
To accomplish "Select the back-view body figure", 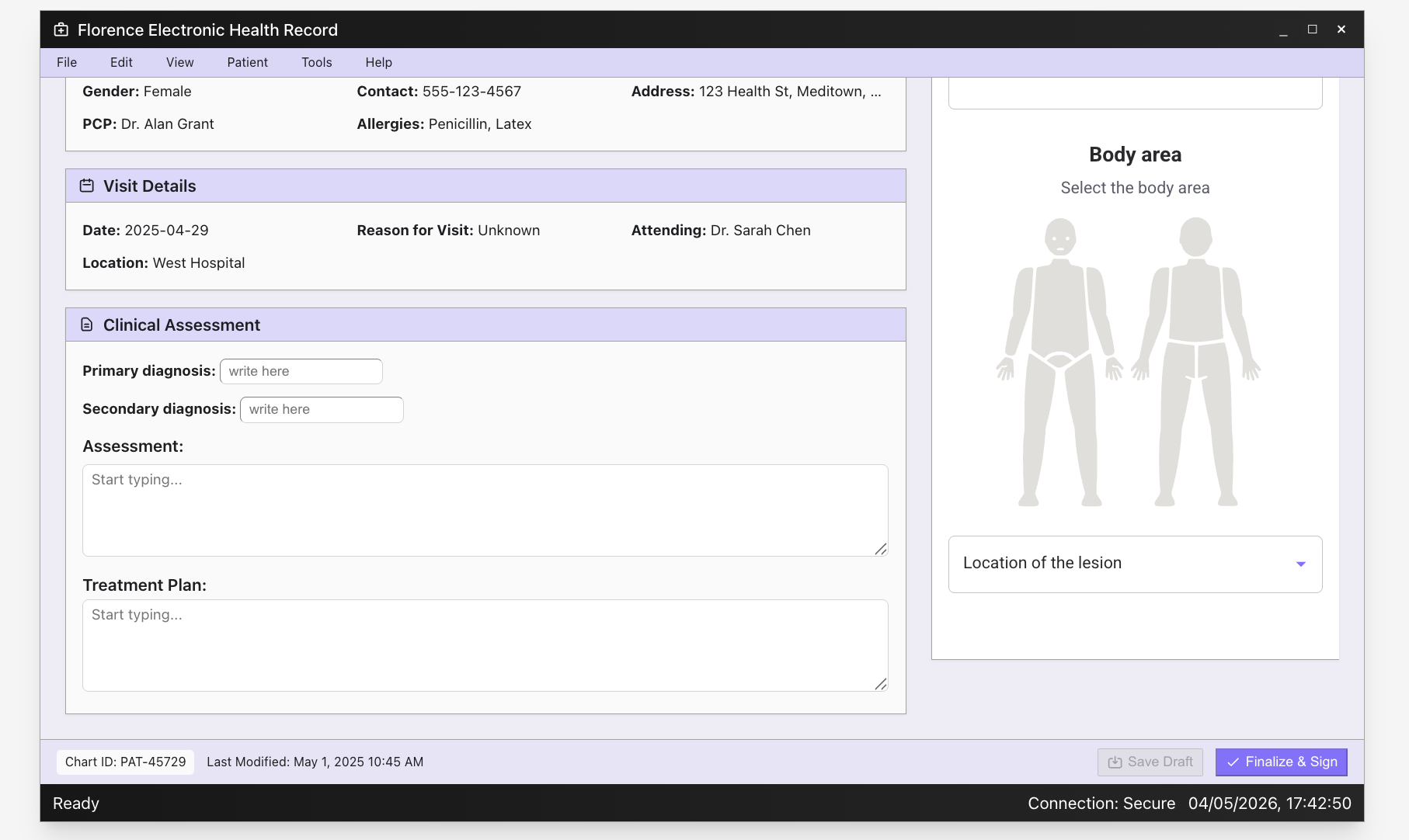I will [1195, 362].
